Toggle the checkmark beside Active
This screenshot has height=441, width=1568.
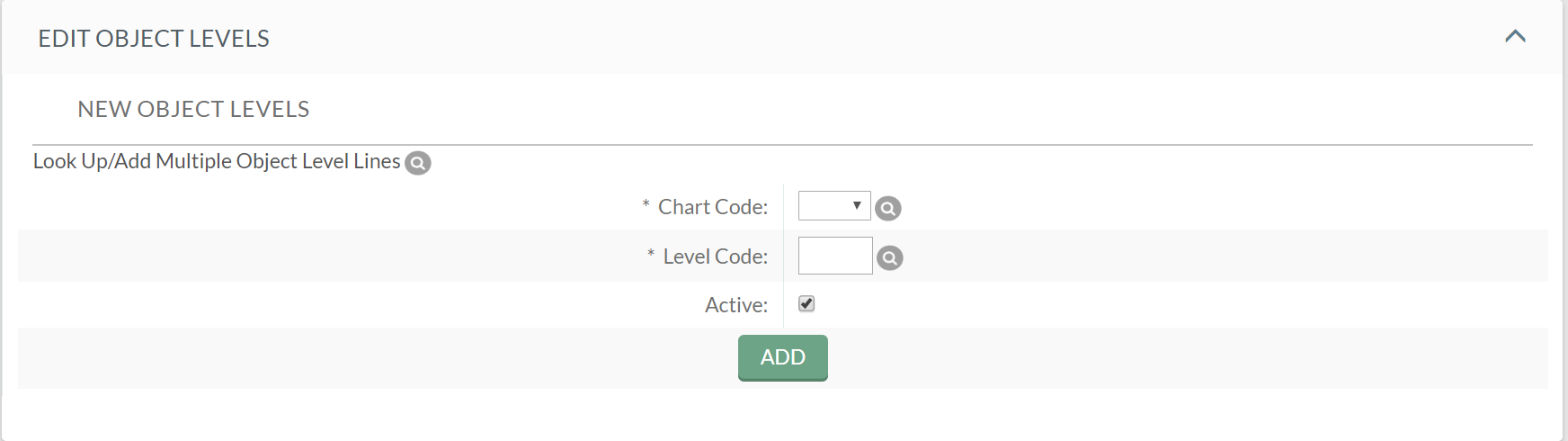click(806, 303)
